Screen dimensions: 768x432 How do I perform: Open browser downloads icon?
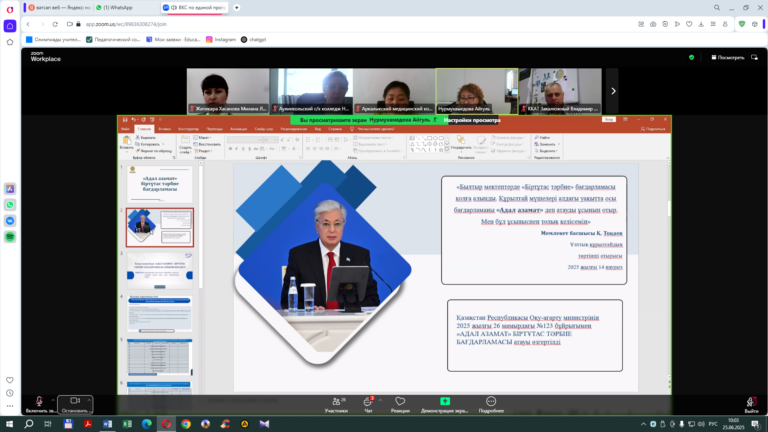pos(701,24)
